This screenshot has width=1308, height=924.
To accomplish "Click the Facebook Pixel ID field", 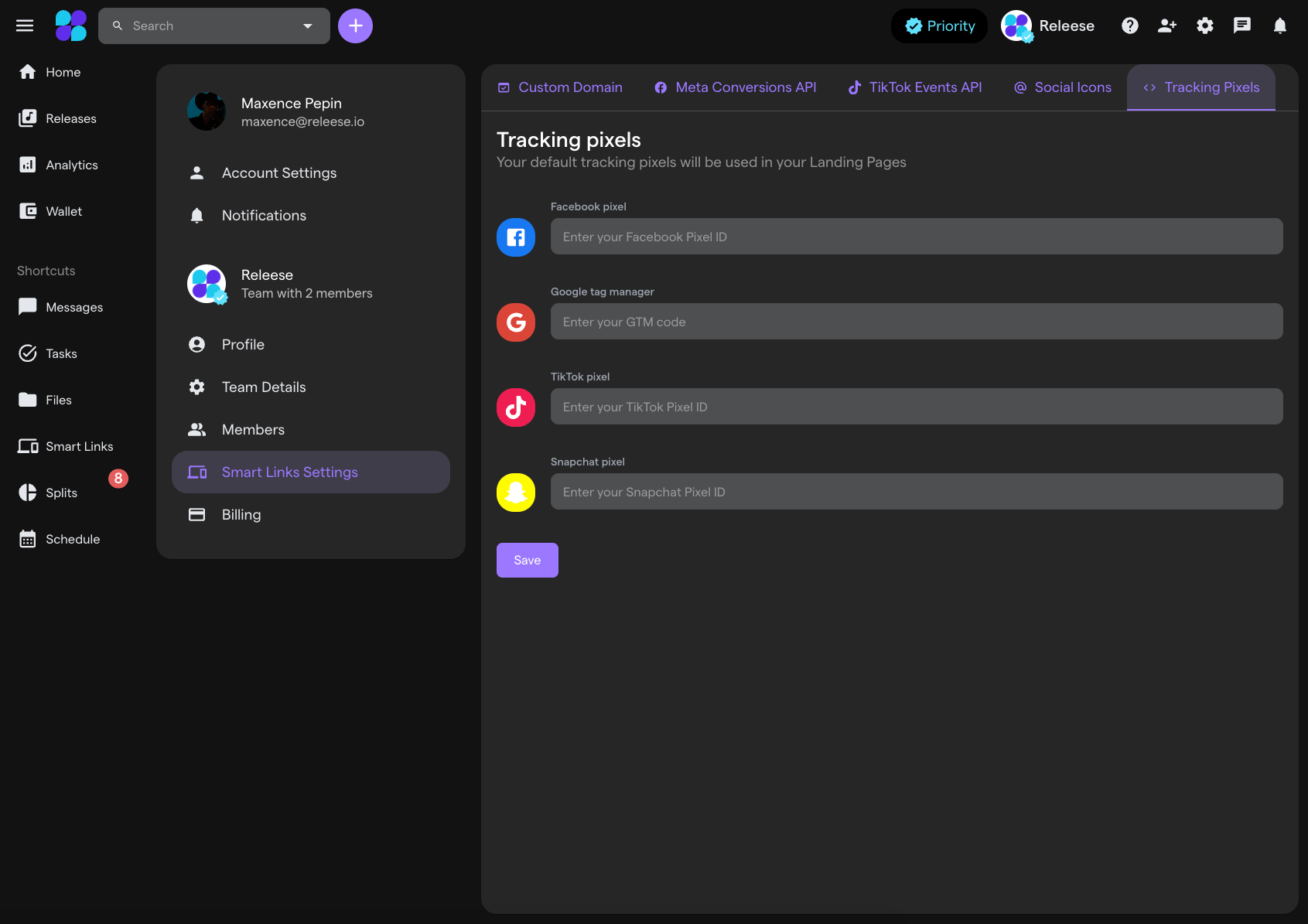I will 917,236.
